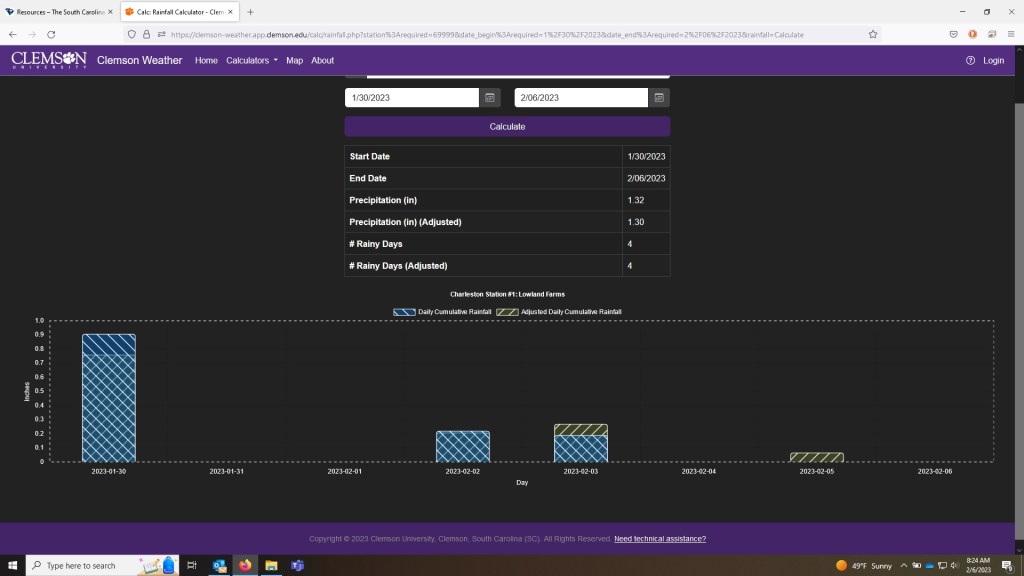Click the Clemson University logo
The height and width of the screenshot is (576, 1024).
(x=49, y=60)
